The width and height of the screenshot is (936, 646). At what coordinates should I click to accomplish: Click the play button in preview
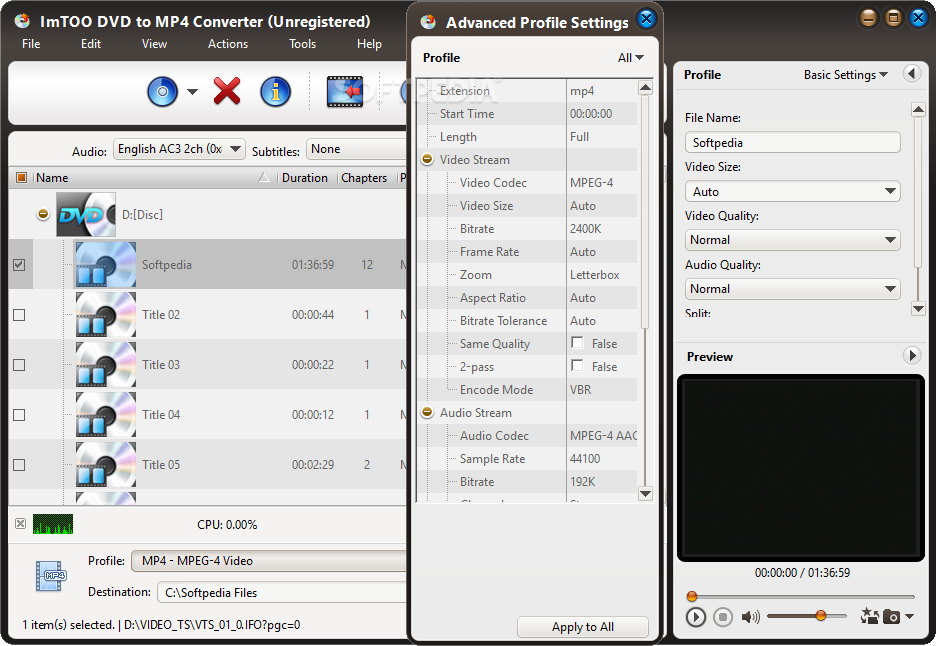pyautogui.click(x=695, y=617)
